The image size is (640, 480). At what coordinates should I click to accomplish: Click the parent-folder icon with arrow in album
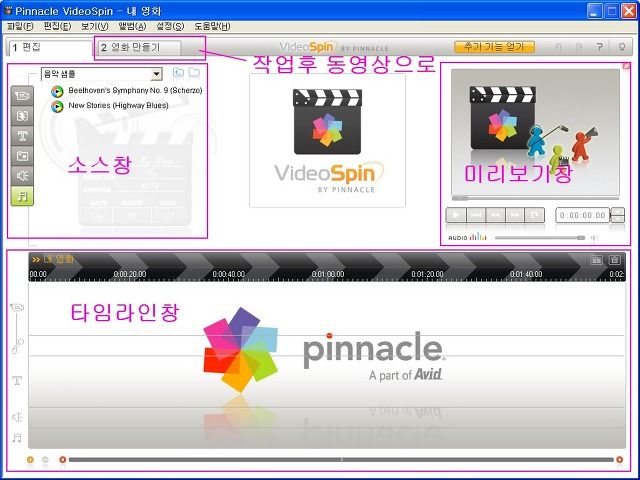click(x=178, y=73)
